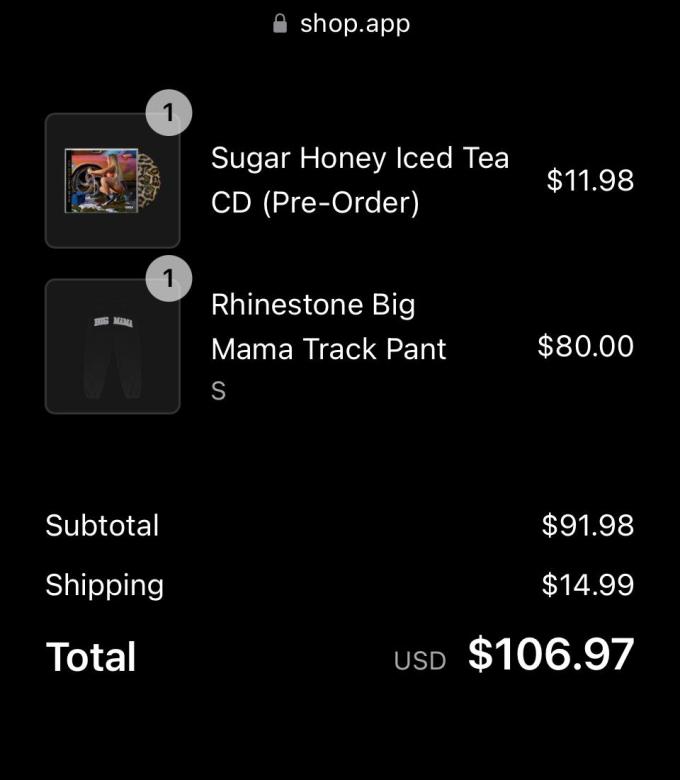Tap the quantity badge on the track pant
The width and height of the screenshot is (680, 780).
(x=169, y=280)
